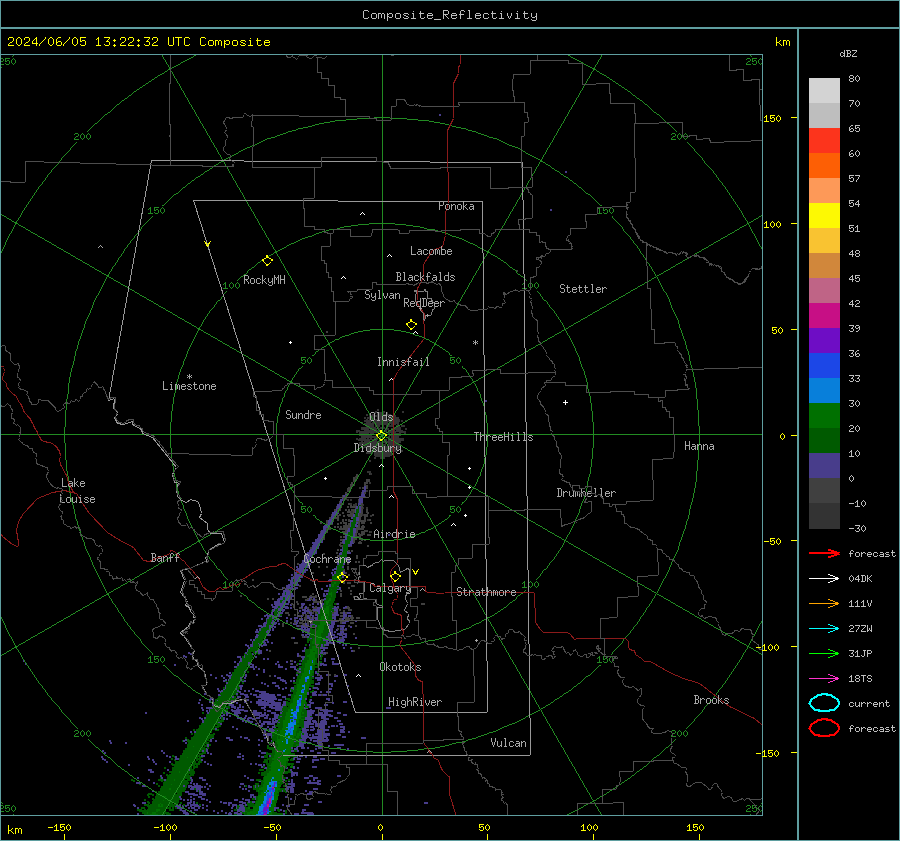Click the red forecast ellipse icon
Image resolution: width=900 pixels, height=841 pixels.
click(x=824, y=728)
